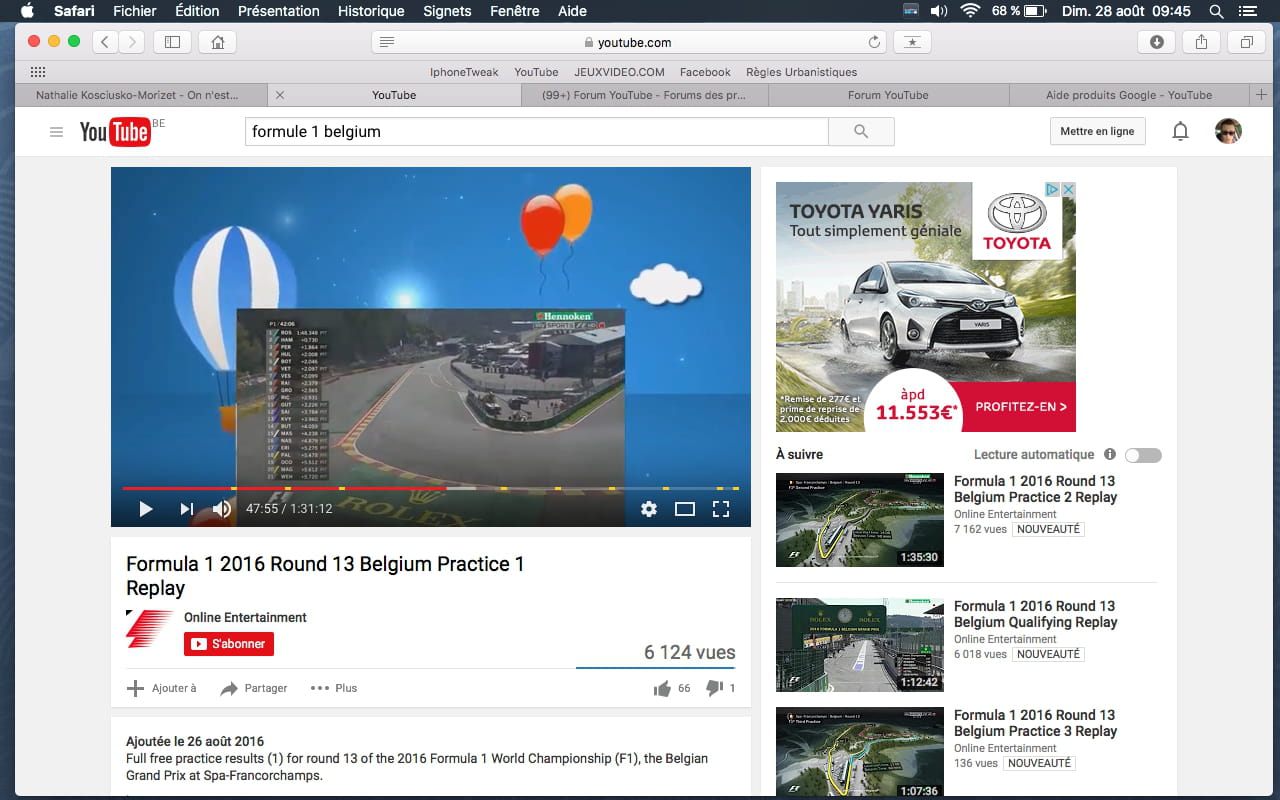Toggle Lecture automatique autoplay switch
The height and width of the screenshot is (800, 1280).
click(1143, 455)
